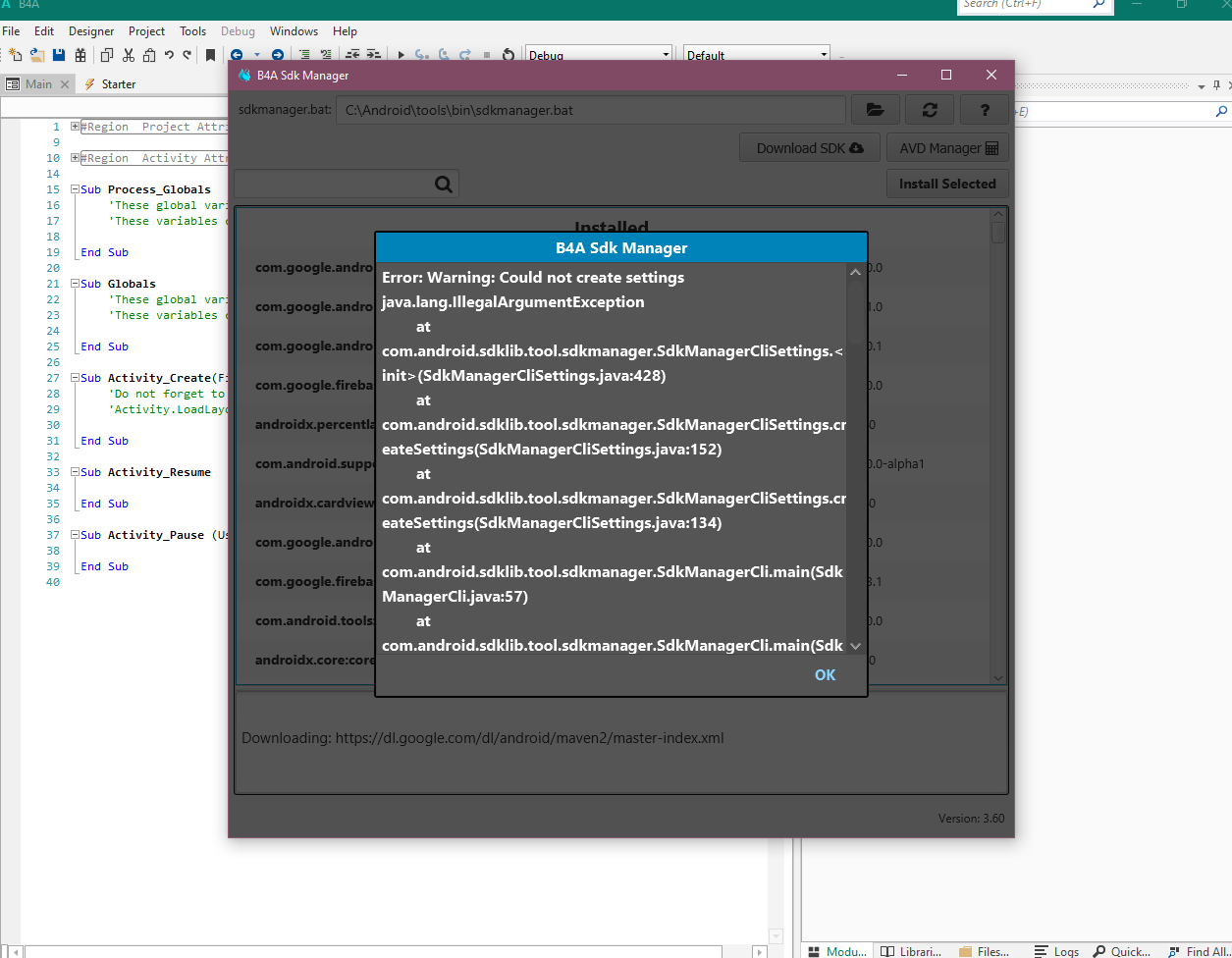Open the Edit menu
The width and height of the screenshot is (1232, 958).
tap(44, 31)
